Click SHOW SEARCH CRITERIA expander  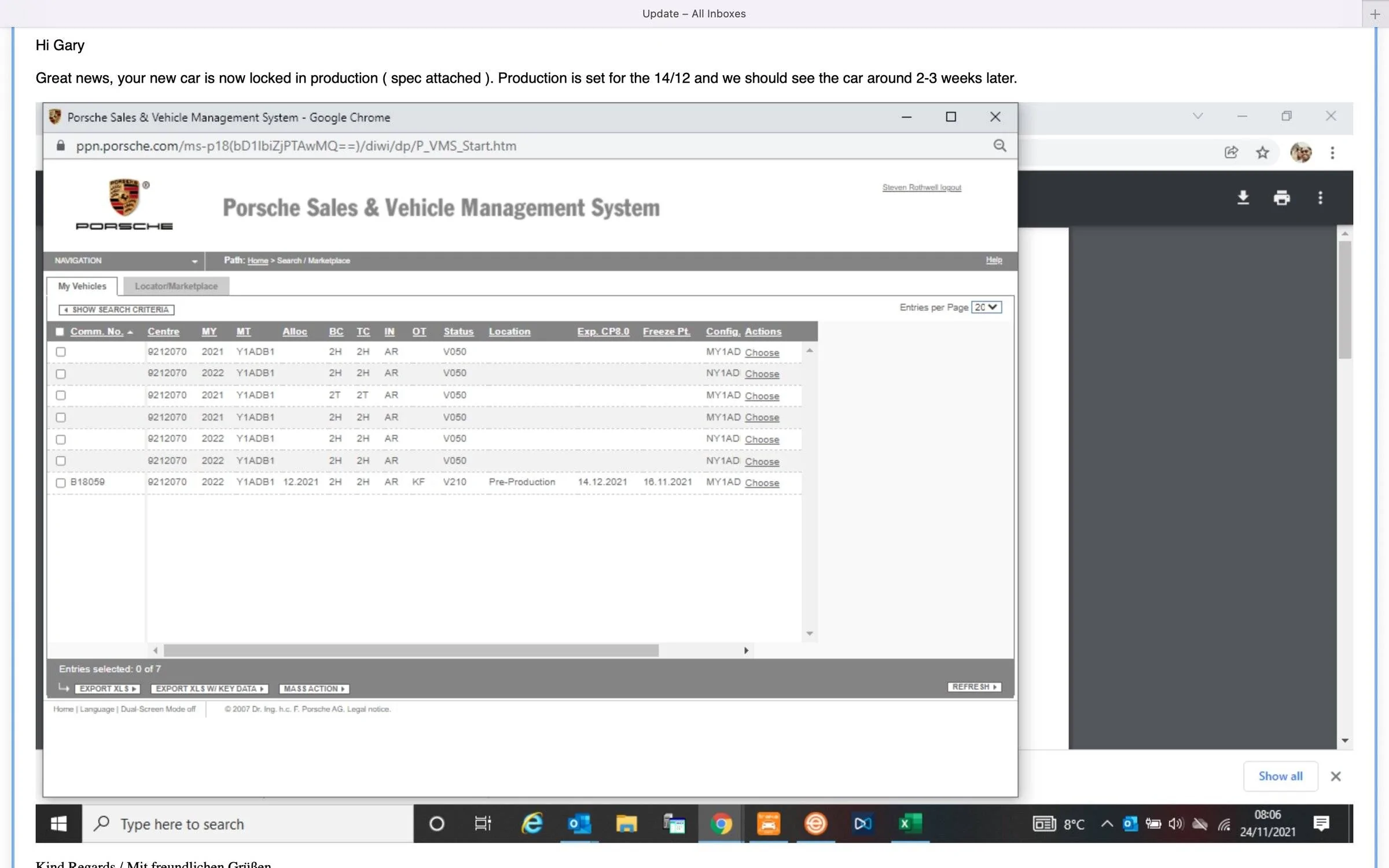point(116,310)
